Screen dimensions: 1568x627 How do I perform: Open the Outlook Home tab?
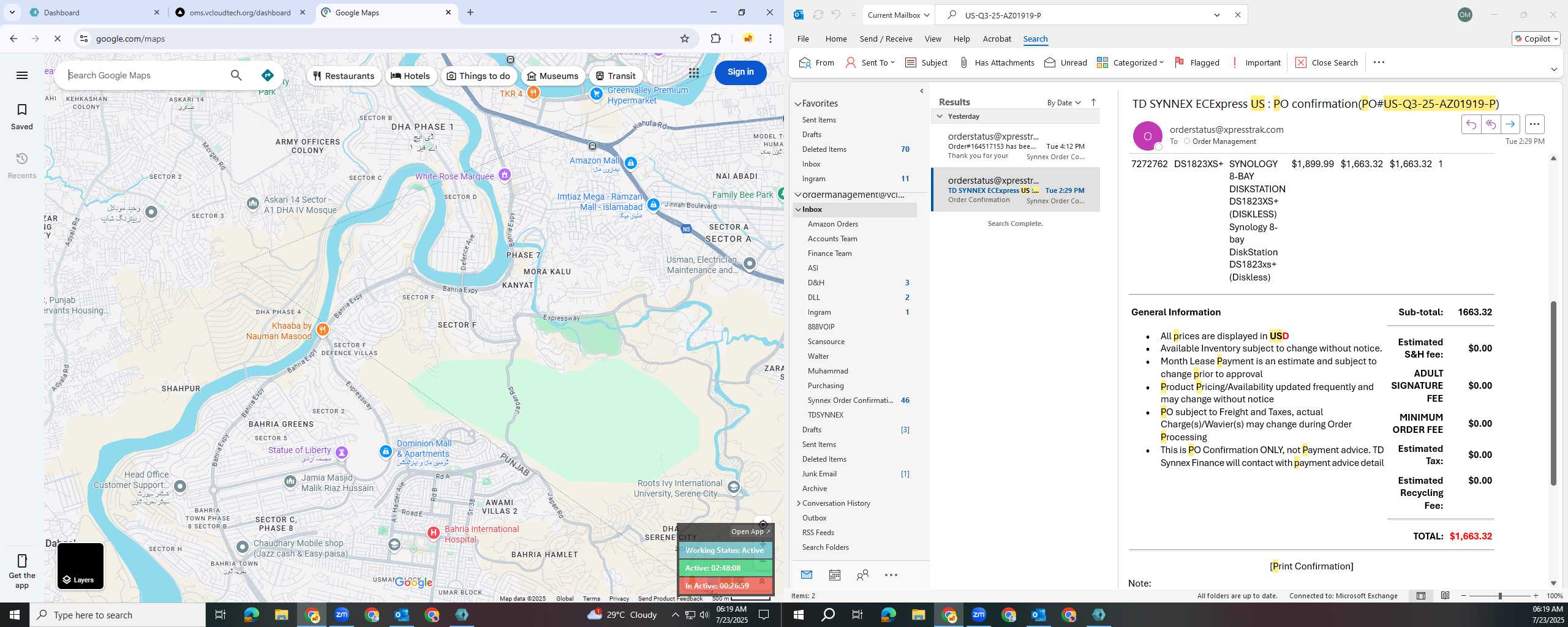[836, 39]
